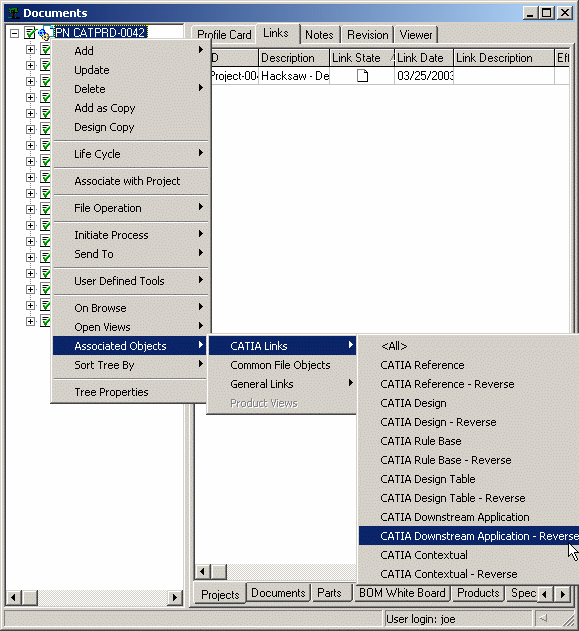Image resolution: width=579 pixels, height=631 pixels.
Task: Choose CATIA Downstream Application - Reverse
Action: 468,536
